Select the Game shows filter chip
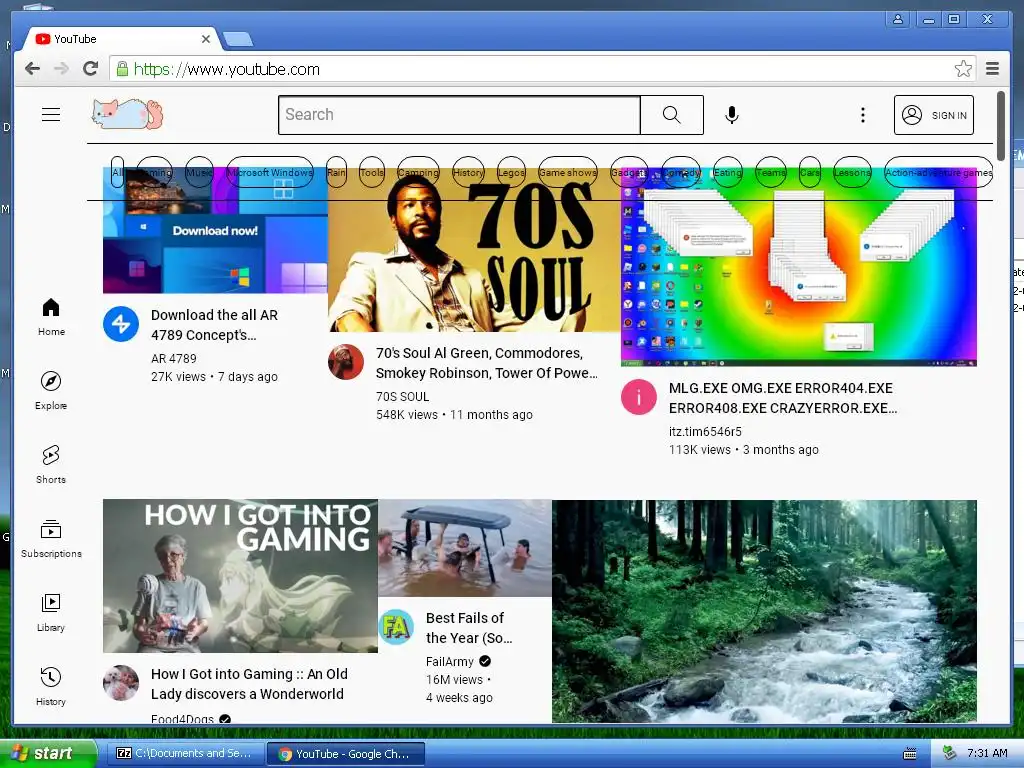Image resolution: width=1024 pixels, height=768 pixels. [x=568, y=172]
